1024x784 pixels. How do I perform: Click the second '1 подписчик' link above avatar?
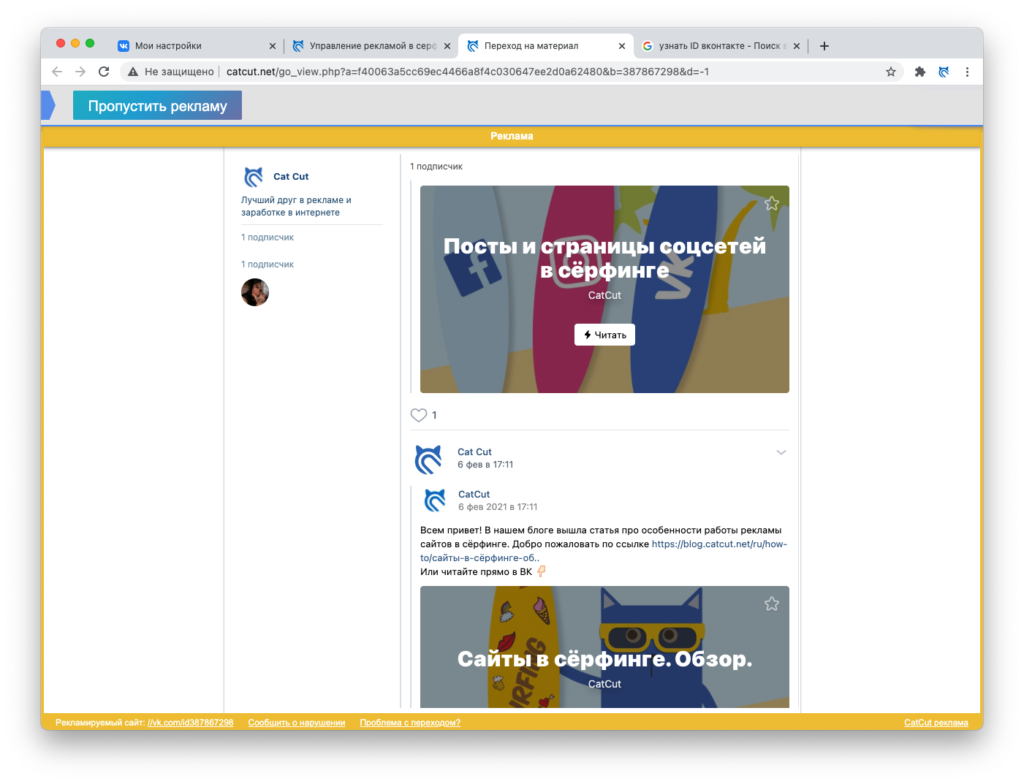[x=267, y=264]
